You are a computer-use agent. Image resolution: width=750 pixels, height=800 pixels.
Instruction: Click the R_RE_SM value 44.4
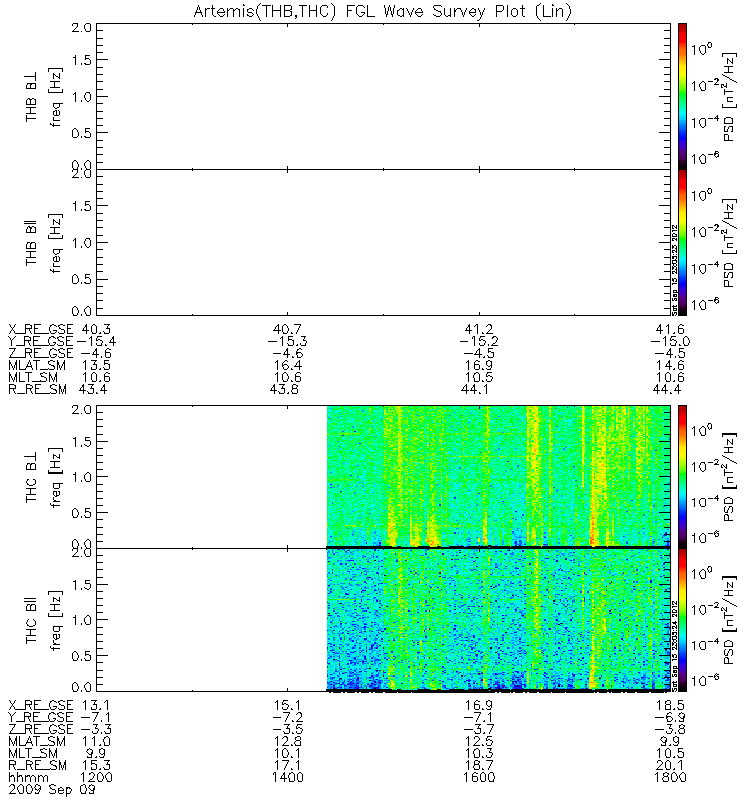667,389
